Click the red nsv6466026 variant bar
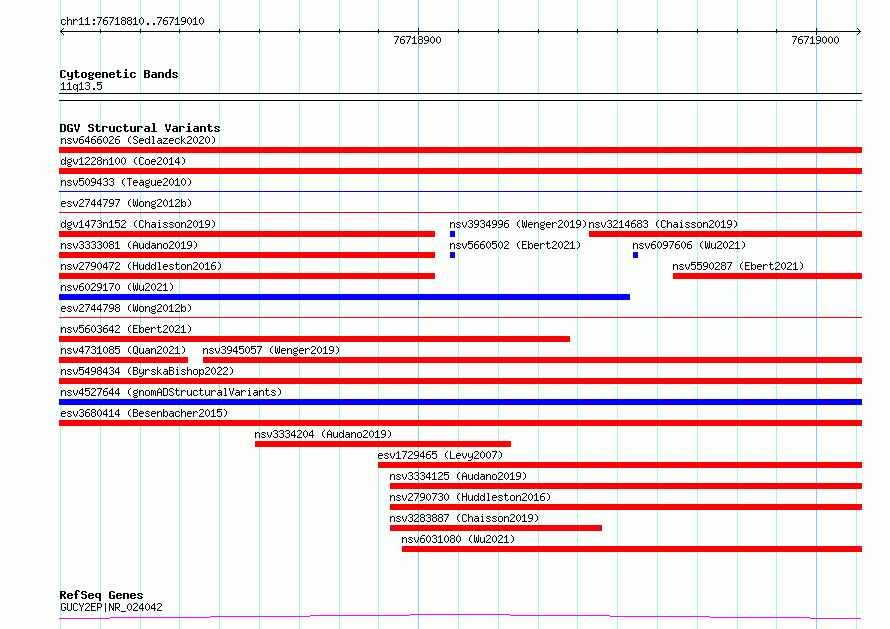The width and height of the screenshot is (890, 629). point(460,150)
